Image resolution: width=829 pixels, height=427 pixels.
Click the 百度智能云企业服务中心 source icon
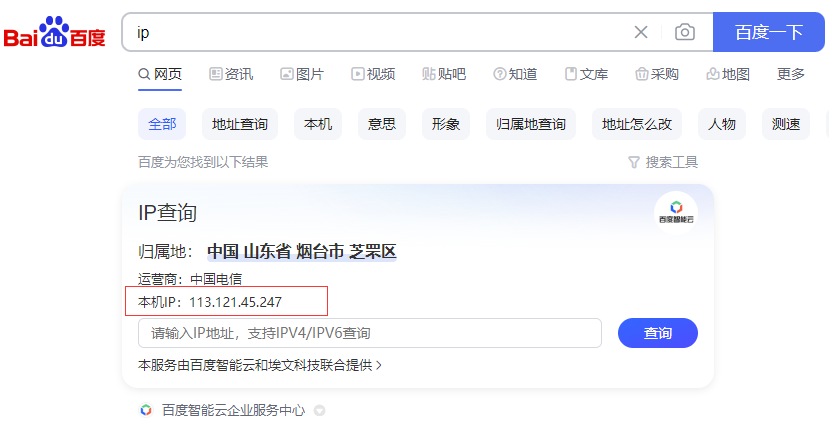[146, 410]
